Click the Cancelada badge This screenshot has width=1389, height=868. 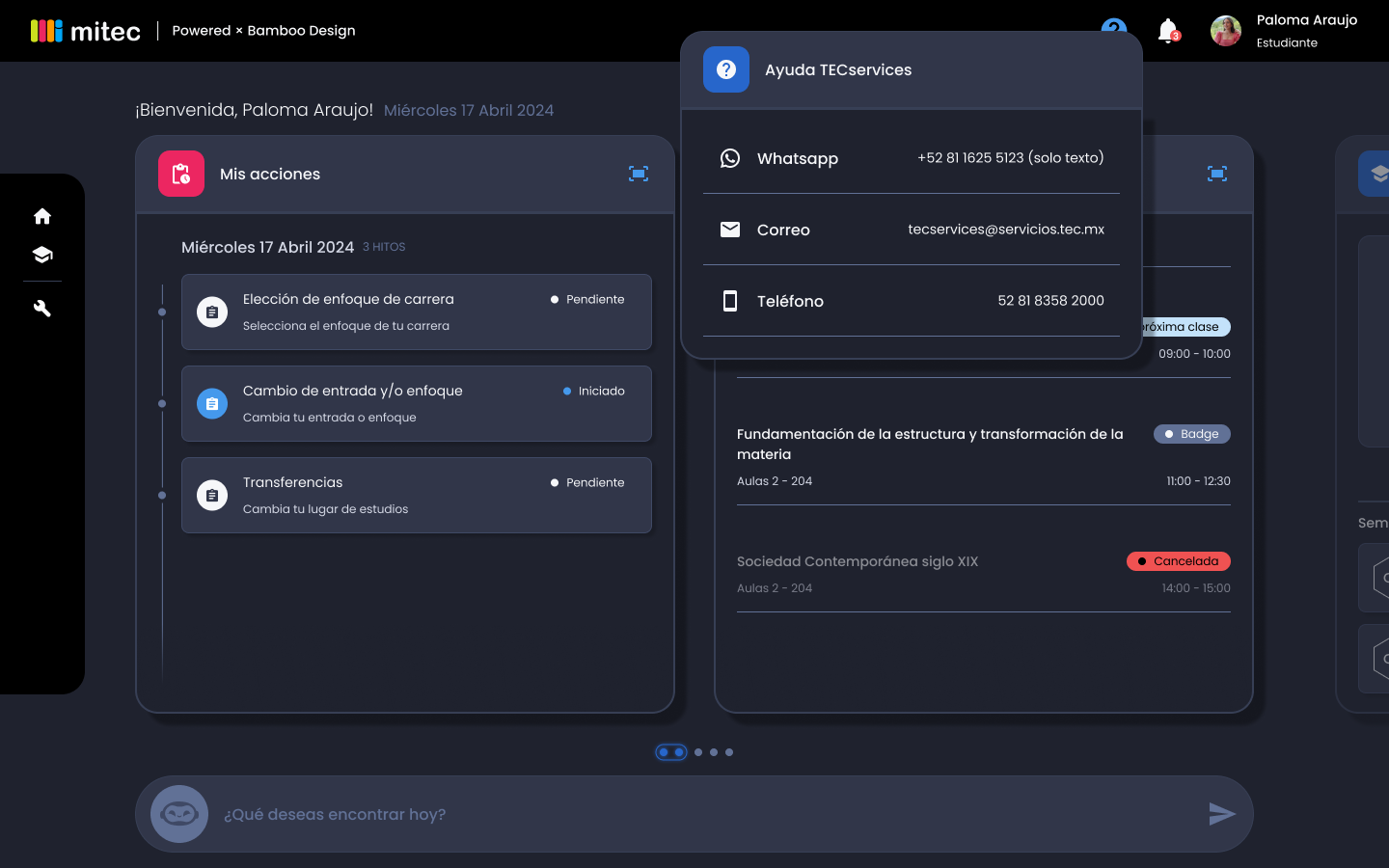click(1179, 561)
